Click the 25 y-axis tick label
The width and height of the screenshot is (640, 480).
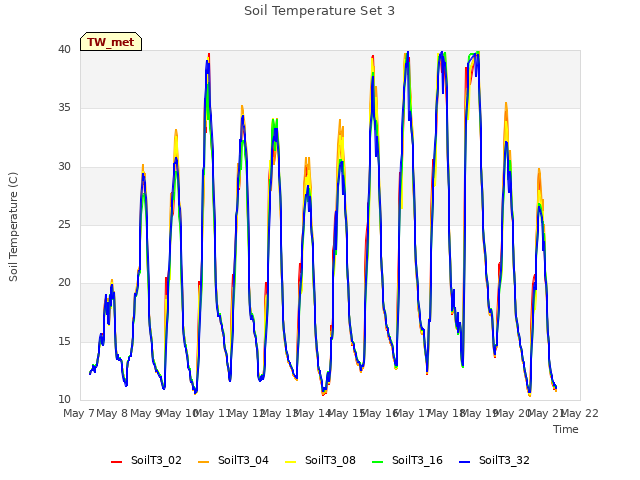[64, 224]
